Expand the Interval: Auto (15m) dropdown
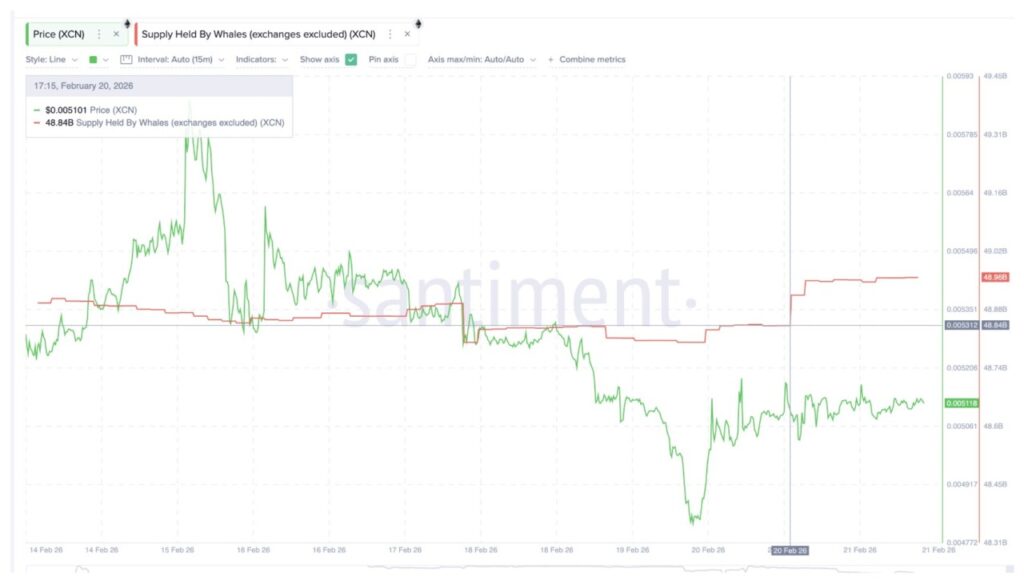Screen dimensions: 1024x581 tap(178, 60)
